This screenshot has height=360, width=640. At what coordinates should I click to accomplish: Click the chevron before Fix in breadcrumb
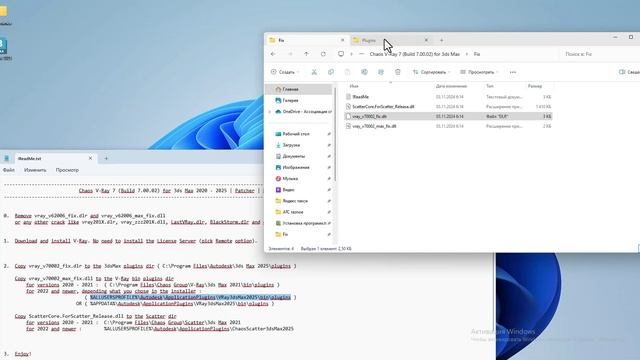pyautogui.click(x=467, y=54)
